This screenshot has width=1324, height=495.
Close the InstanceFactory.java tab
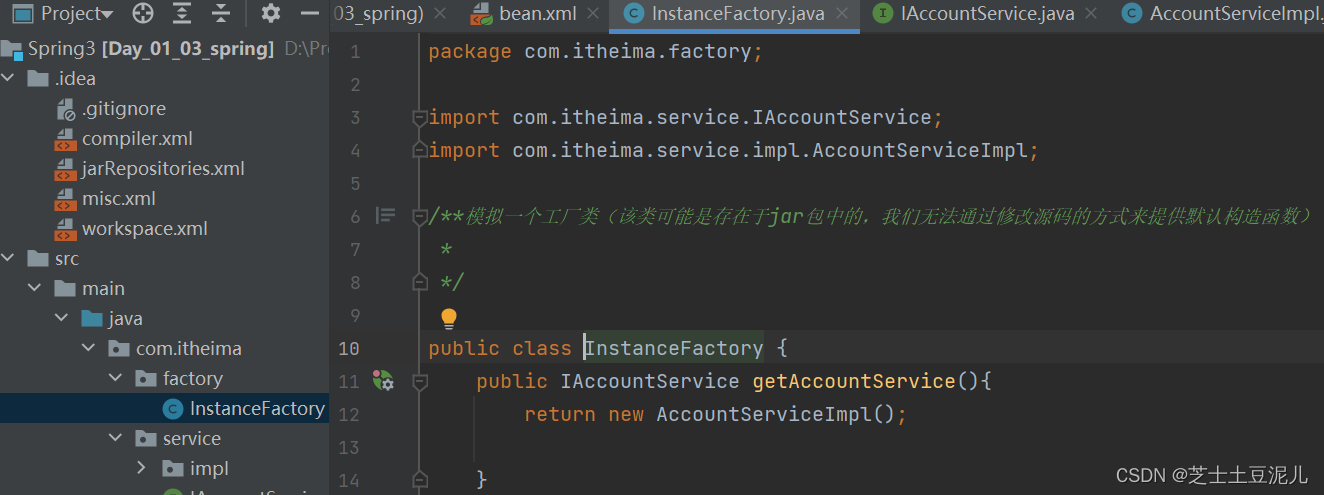click(843, 14)
